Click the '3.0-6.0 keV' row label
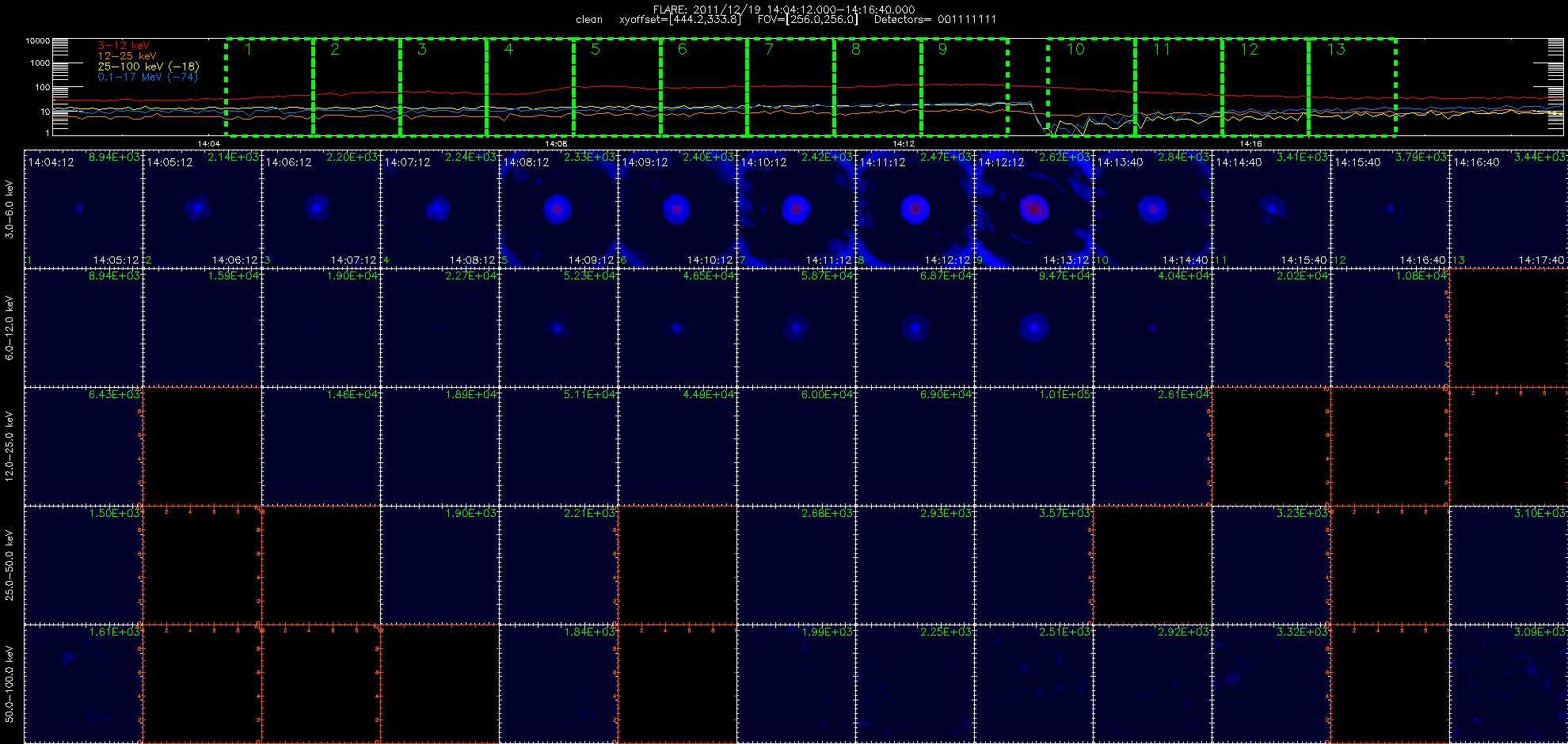 [x=10, y=209]
